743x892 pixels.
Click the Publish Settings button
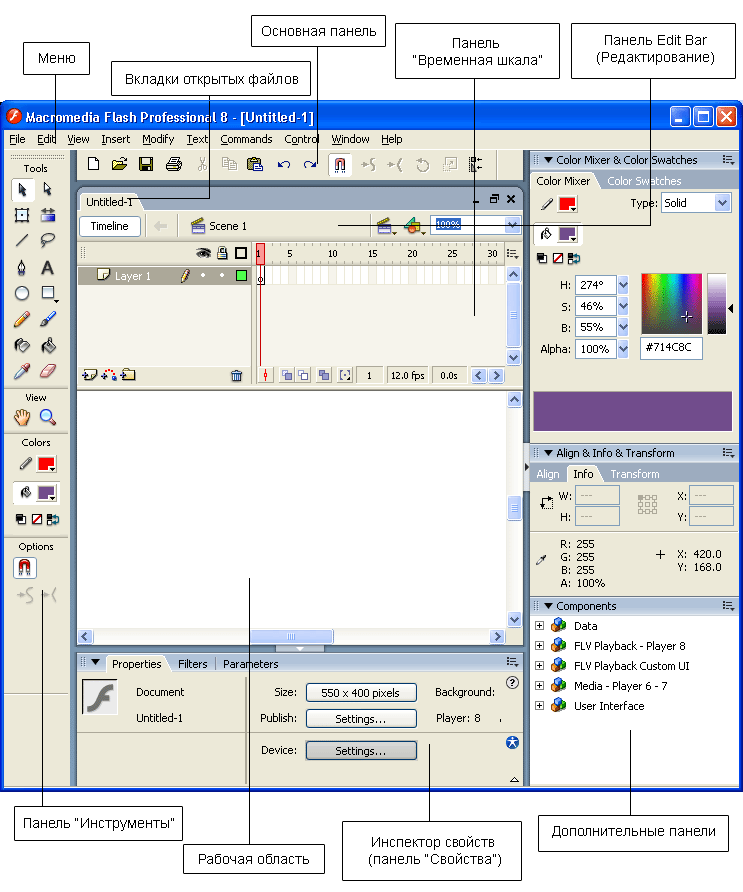pyautogui.click(x=361, y=718)
